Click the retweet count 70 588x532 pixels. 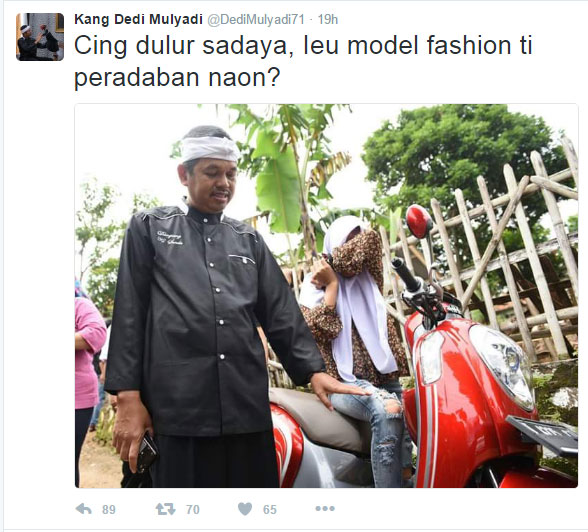pos(193,510)
